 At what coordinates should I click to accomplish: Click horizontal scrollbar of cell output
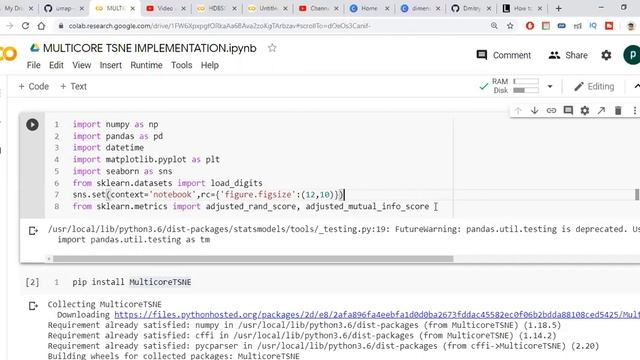coord(253,259)
